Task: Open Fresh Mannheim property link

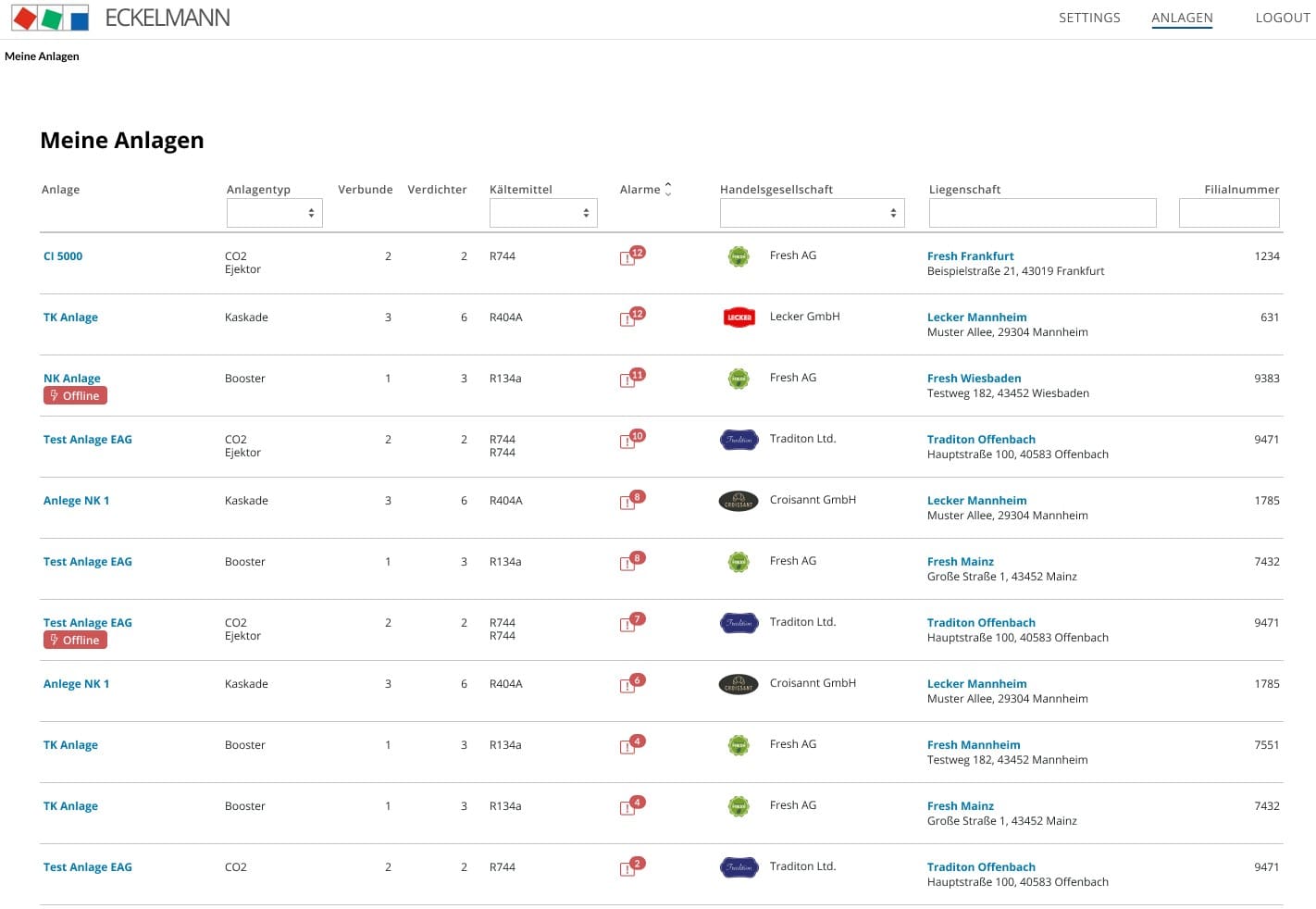Action: 974,745
